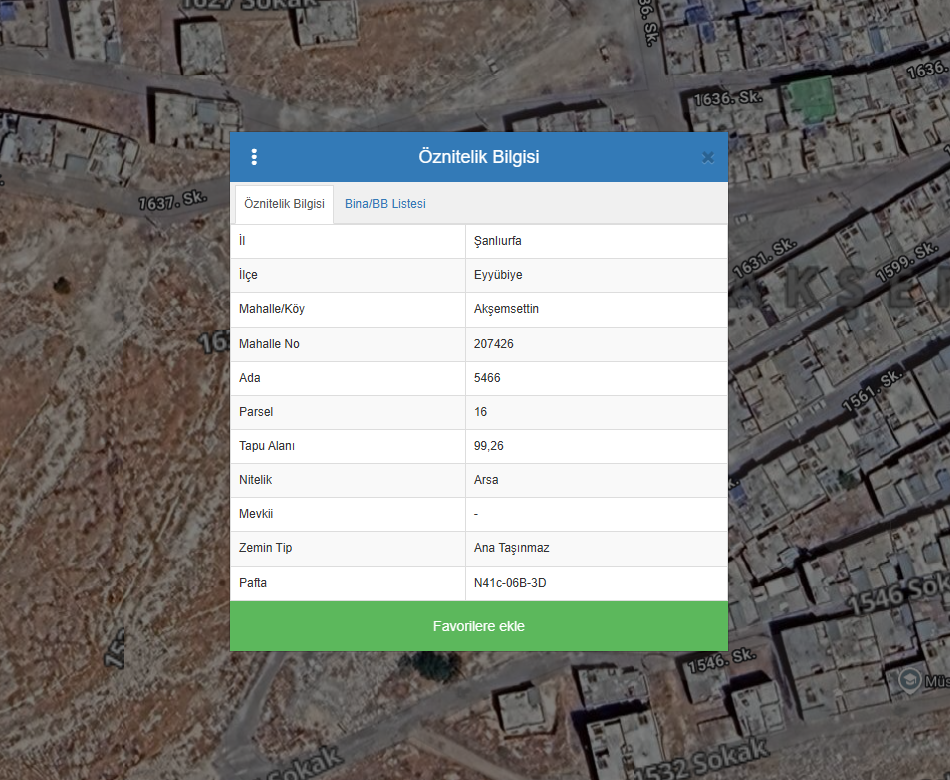
Task: Click the graduation cap school marker on map
Action: tap(910, 679)
